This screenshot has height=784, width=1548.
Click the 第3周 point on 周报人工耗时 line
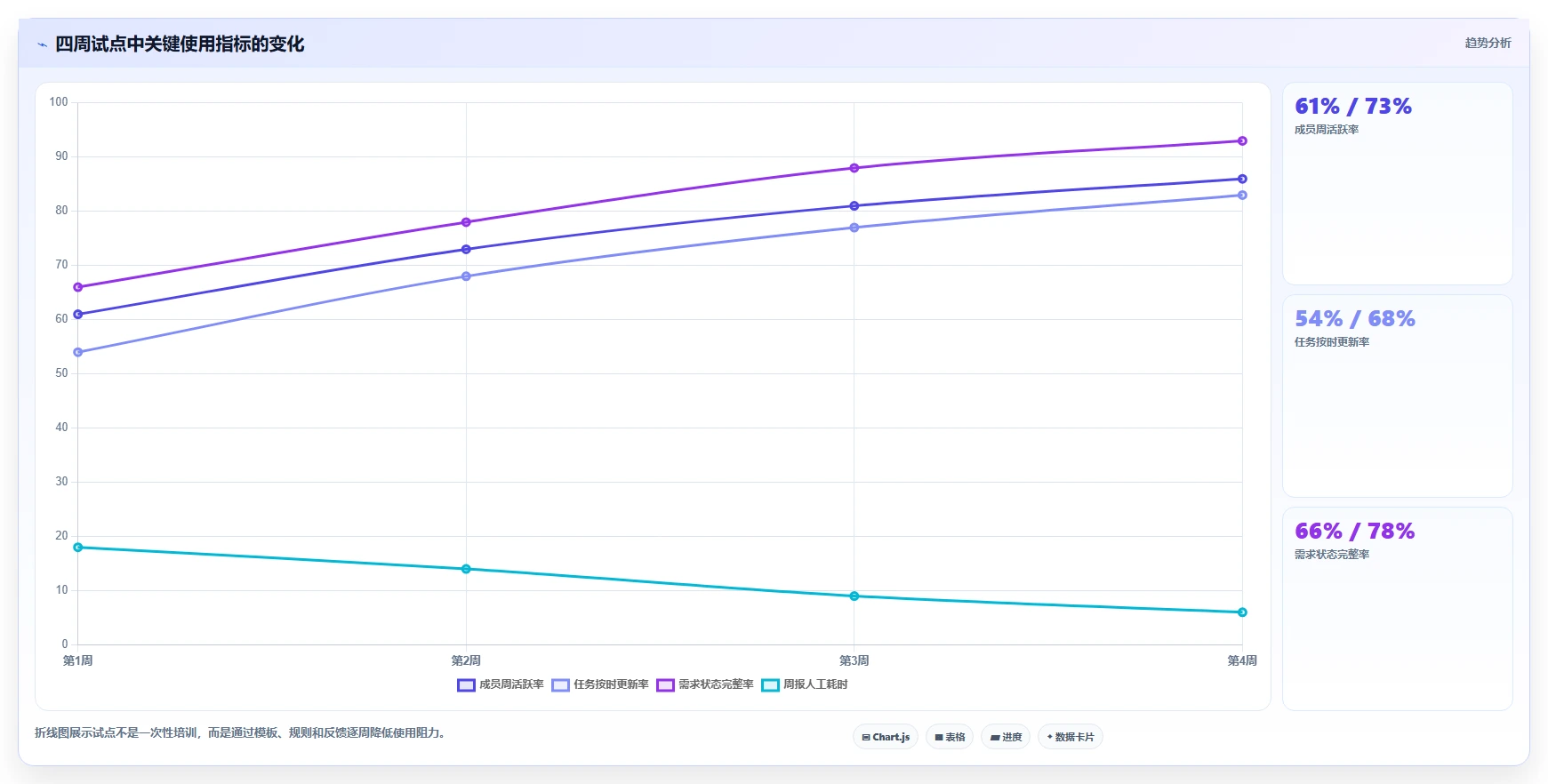coord(854,596)
